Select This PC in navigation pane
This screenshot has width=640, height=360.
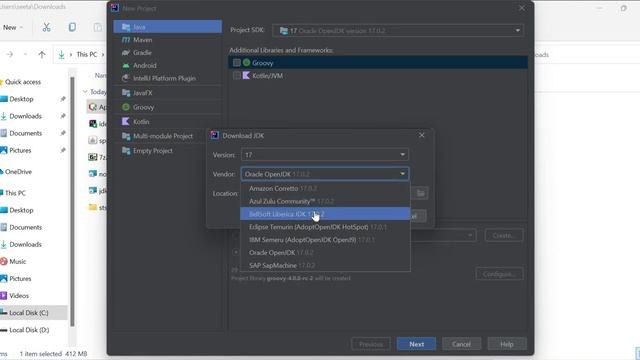point(15,193)
